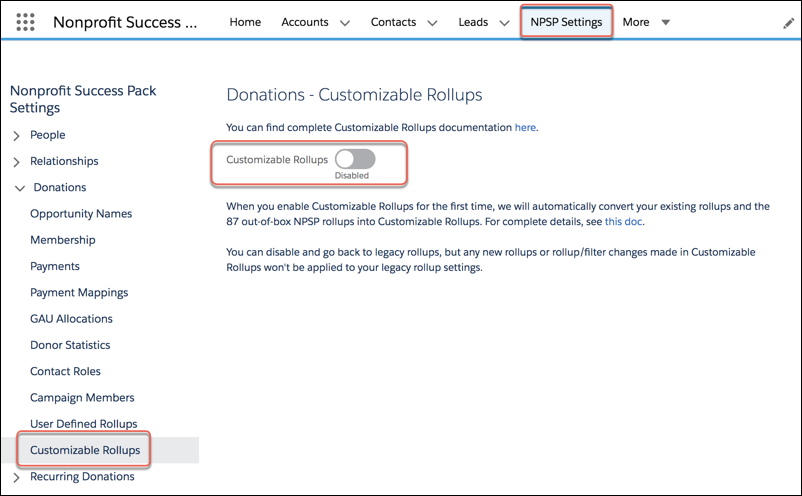Collapse the Donations section chevron
Viewport: 802px width, 496px height.
[x=20, y=188]
